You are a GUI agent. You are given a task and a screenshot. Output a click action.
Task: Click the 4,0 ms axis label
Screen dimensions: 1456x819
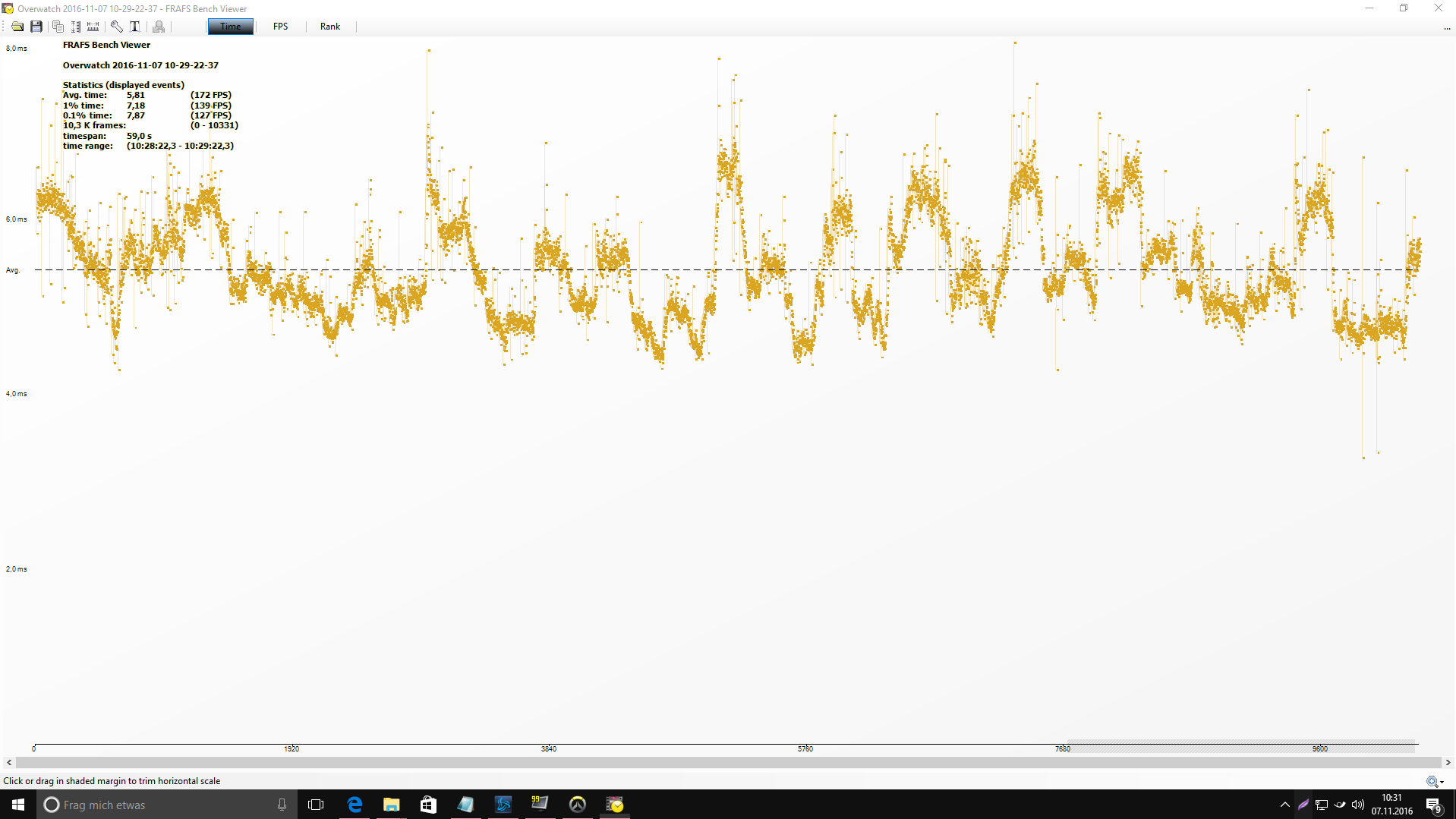pos(16,394)
